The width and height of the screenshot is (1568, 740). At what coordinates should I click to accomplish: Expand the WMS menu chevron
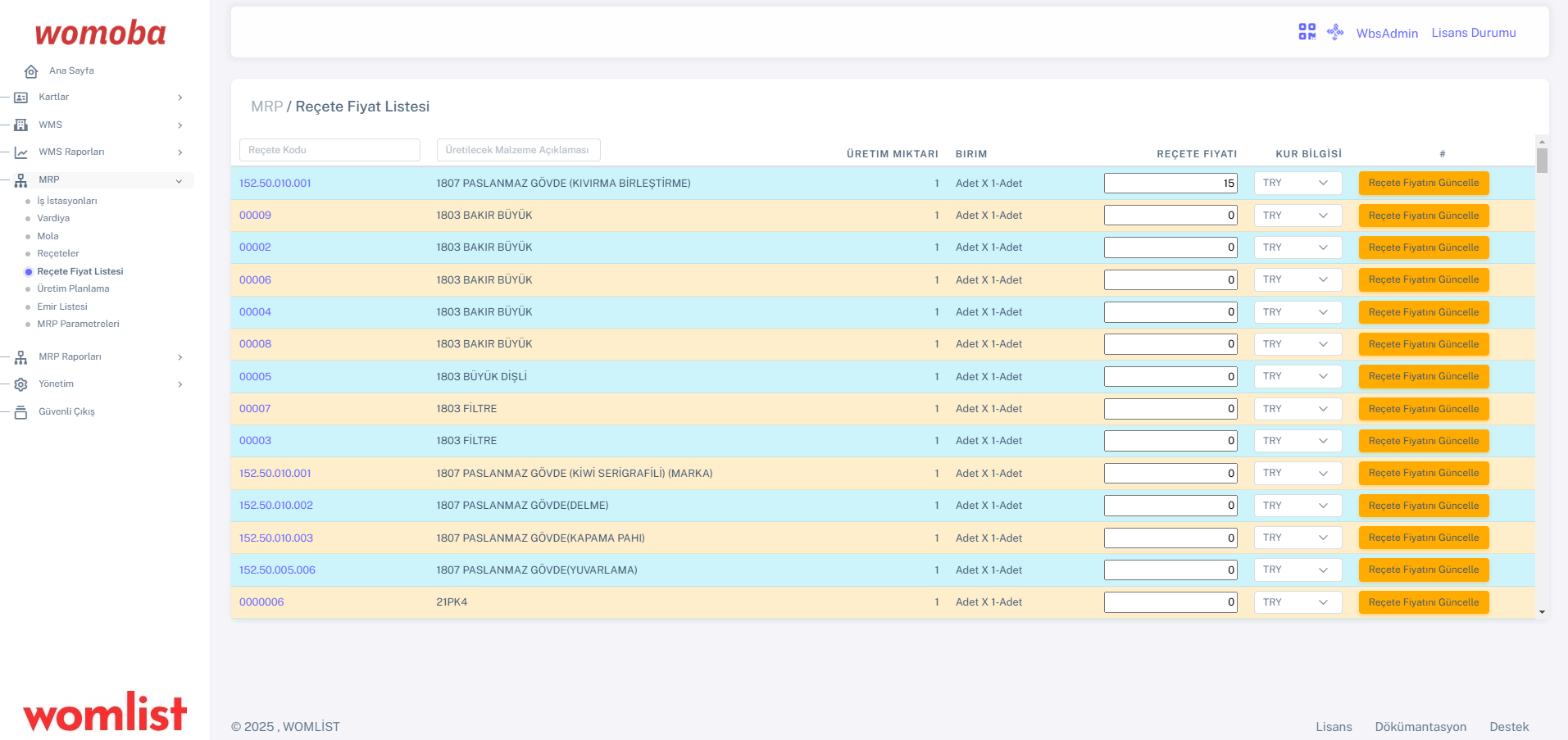pyautogui.click(x=180, y=125)
